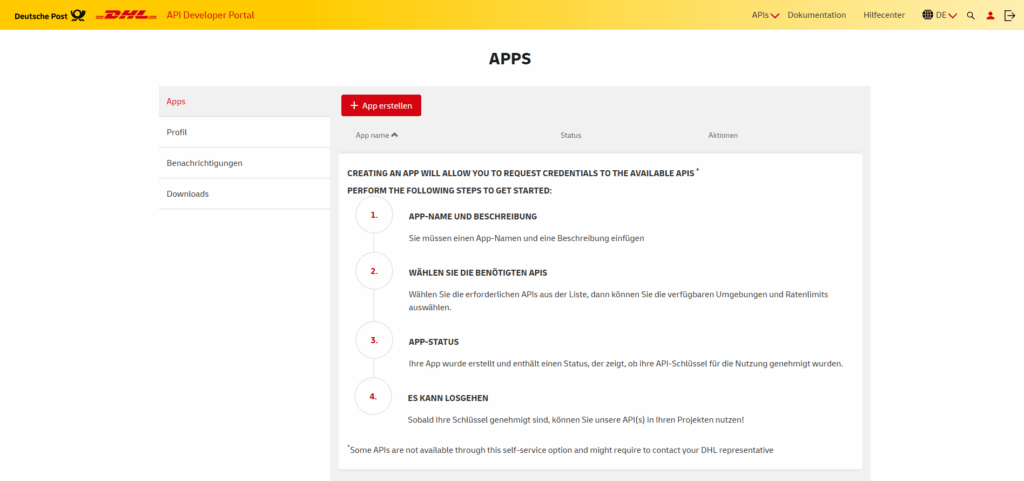Click the DHL logo

coord(126,15)
